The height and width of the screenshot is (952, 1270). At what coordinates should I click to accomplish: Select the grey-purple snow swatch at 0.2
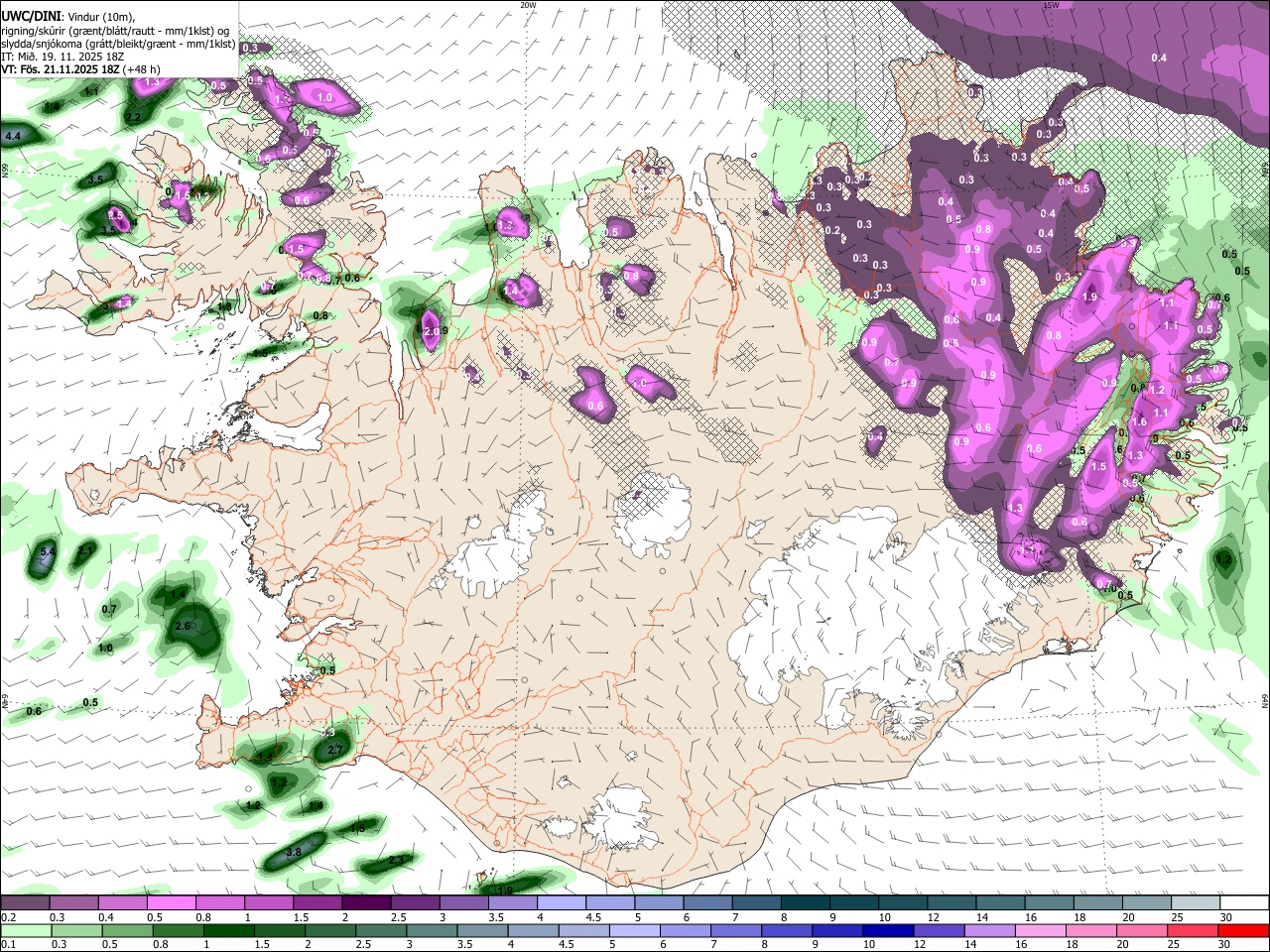click(x=25, y=903)
